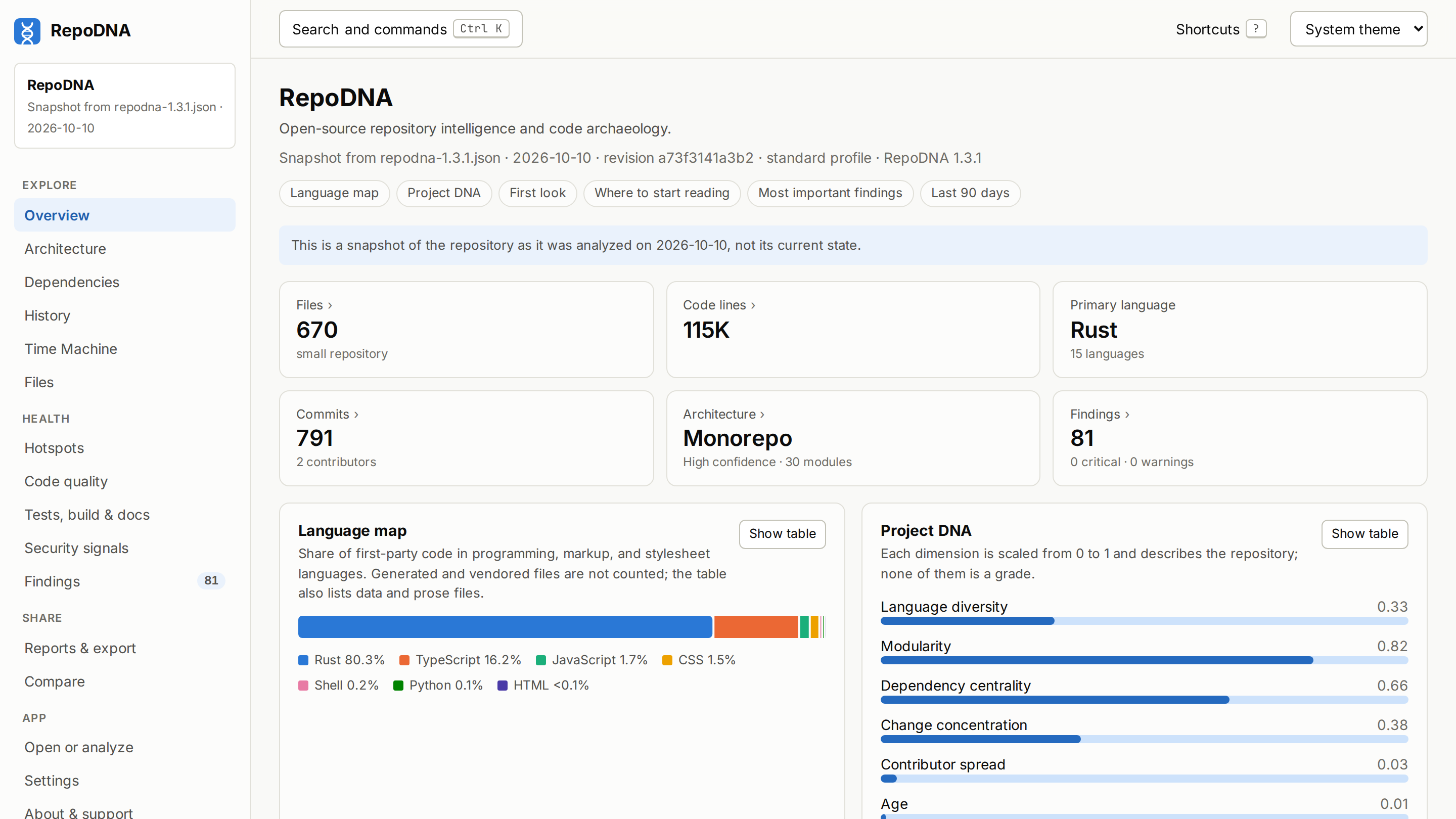Click the Last 90 days chip
The image size is (1456, 819).
[x=970, y=193]
